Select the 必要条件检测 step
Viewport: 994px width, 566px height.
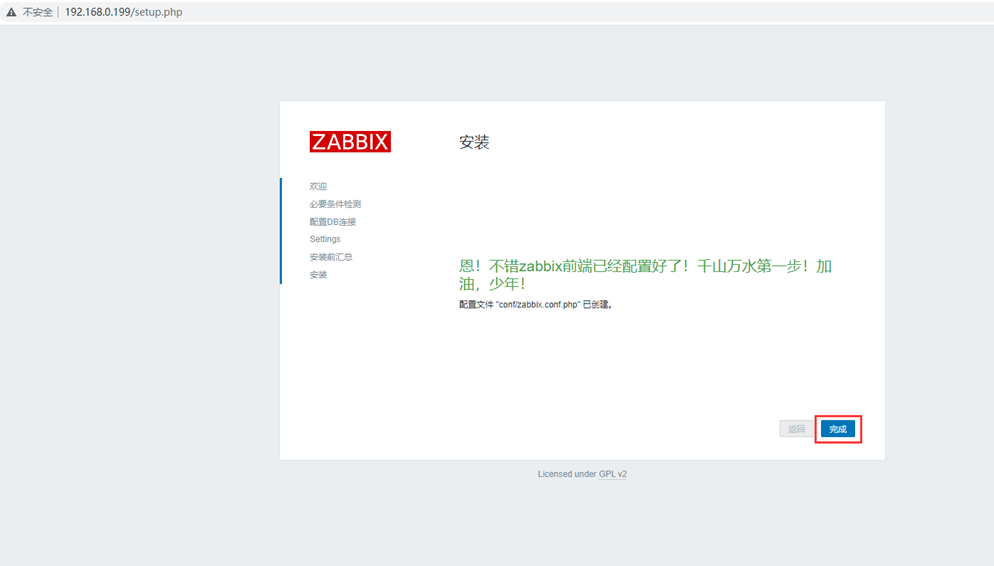(x=335, y=204)
